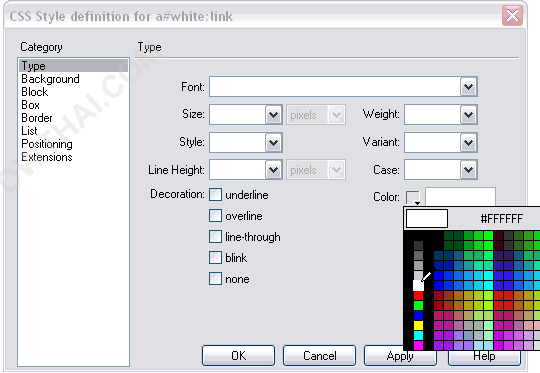Pick the magenta swatch in left column
The height and width of the screenshot is (373, 540).
pos(418,345)
